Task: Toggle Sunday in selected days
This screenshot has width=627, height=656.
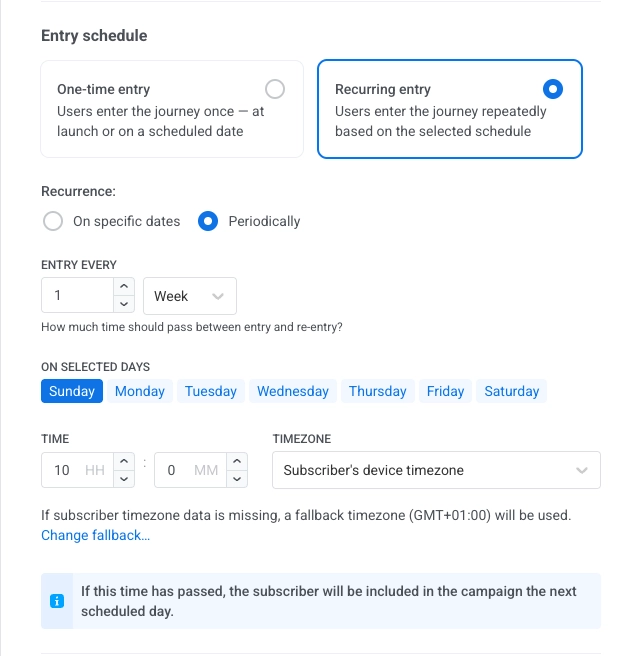Action: pos(72,391)
